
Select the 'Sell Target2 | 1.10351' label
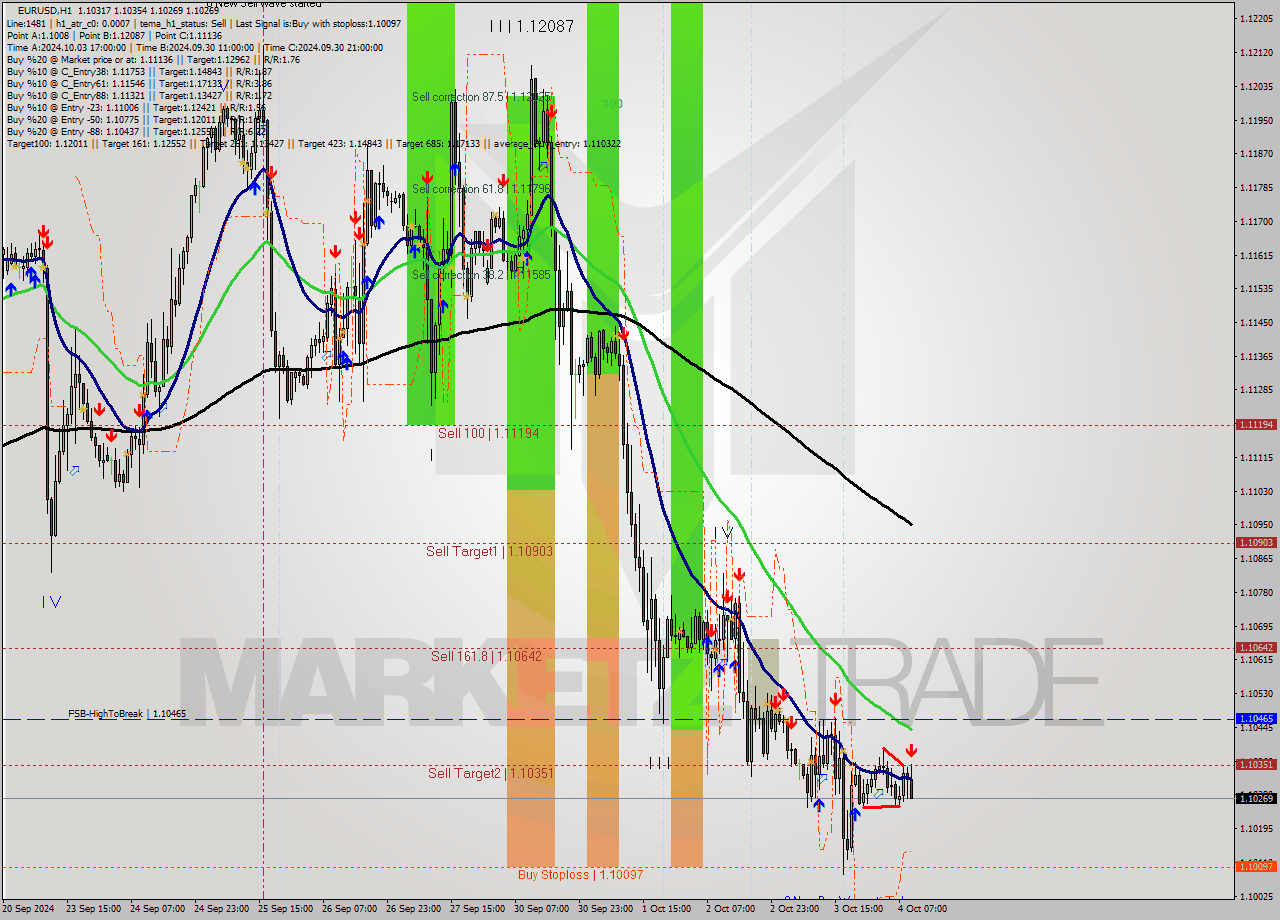pyautogui.click(x=490, y=773)
